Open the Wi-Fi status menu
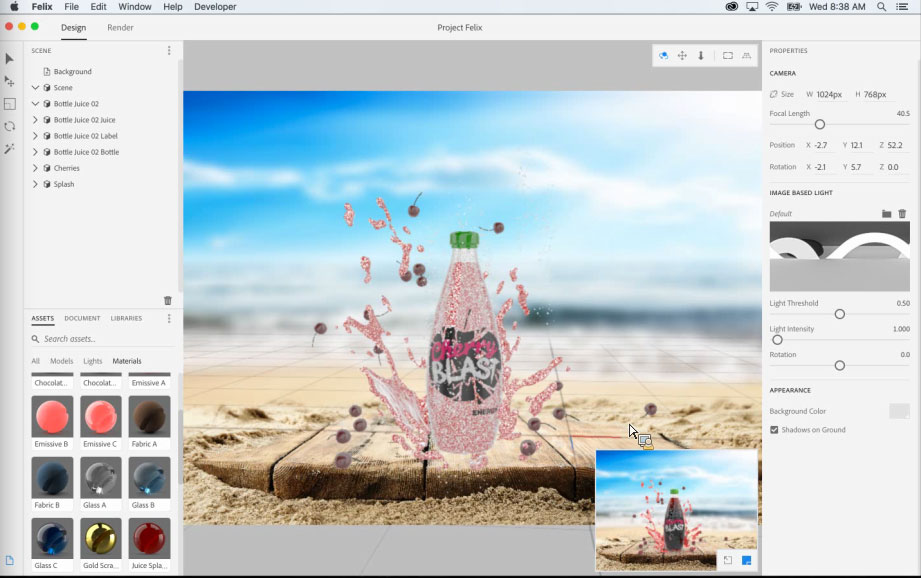This screenshot has height=578, width=921. 772,6
